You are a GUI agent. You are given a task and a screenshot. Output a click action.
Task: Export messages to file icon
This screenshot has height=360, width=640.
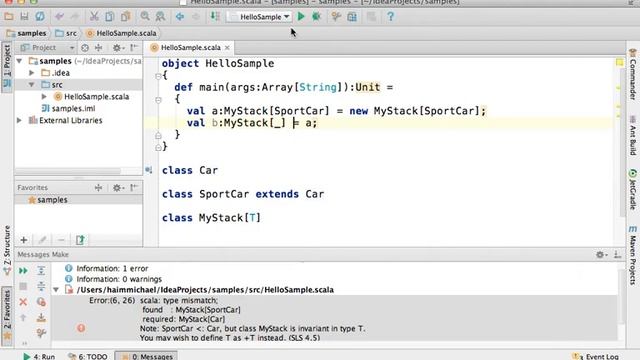[x=41, y=318]
